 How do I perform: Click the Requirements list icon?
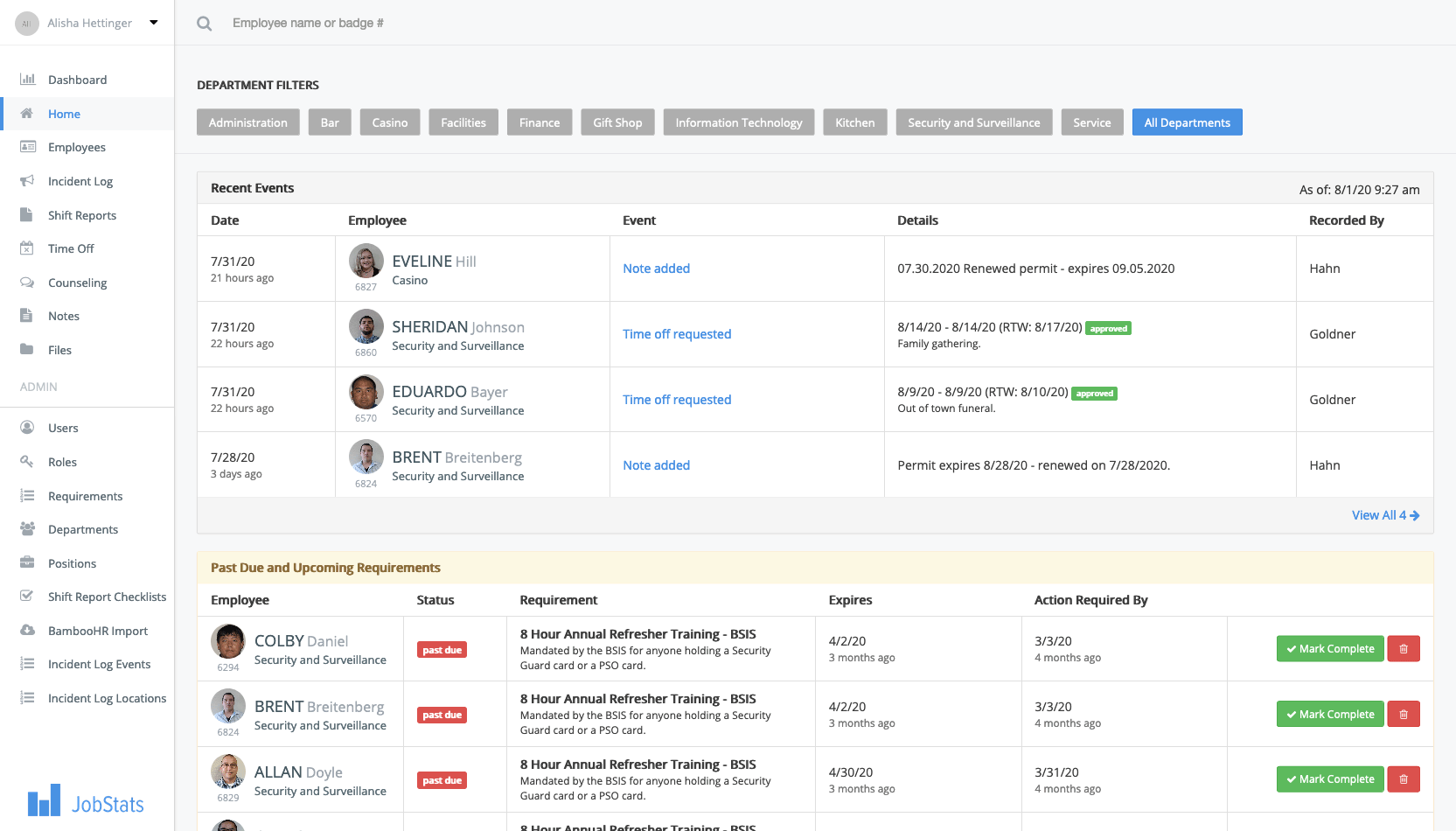pyautogui.click(x=27, y=496)
